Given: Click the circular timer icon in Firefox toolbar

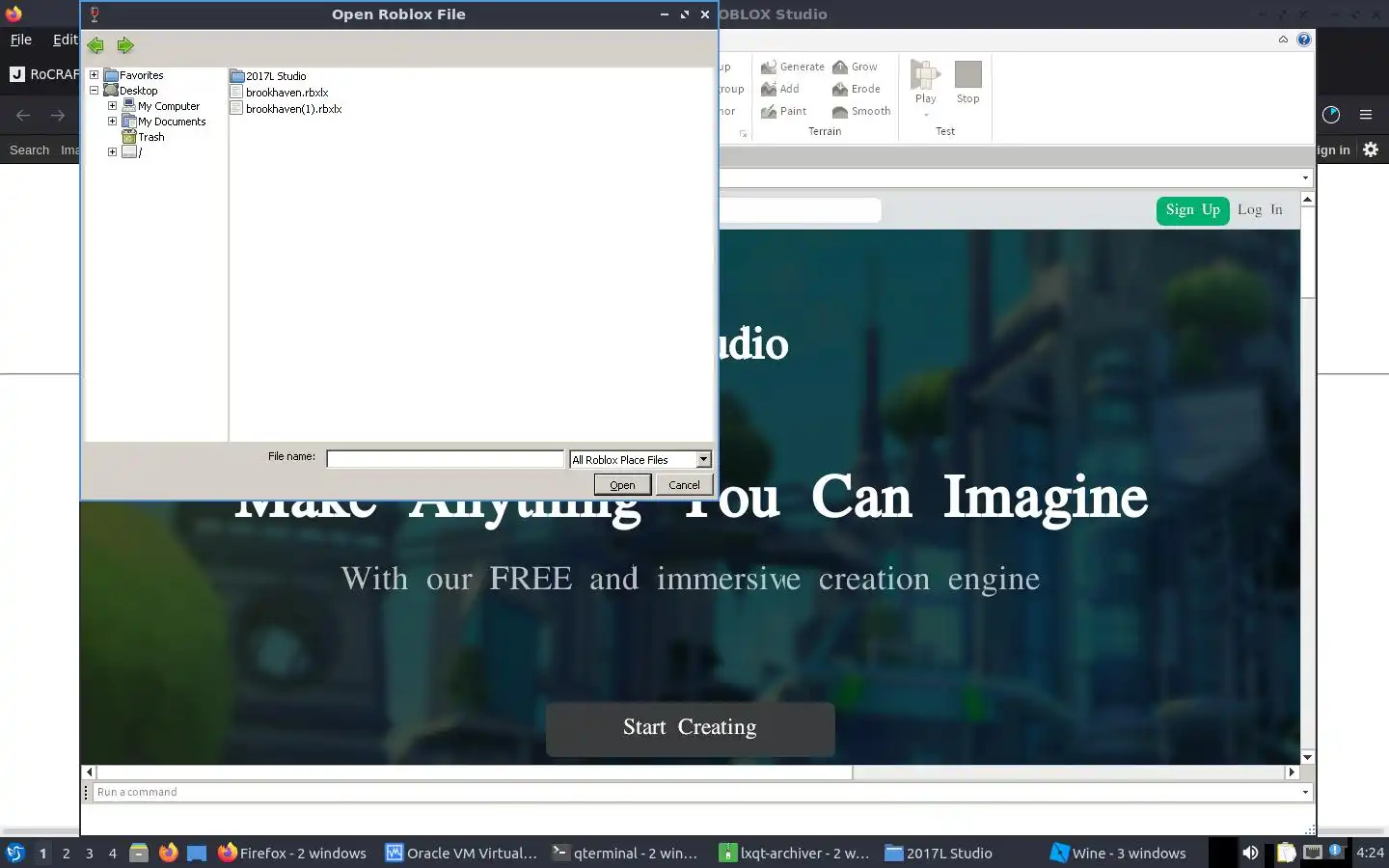Looking at the screenshot, I should (x=1331, y=115).
